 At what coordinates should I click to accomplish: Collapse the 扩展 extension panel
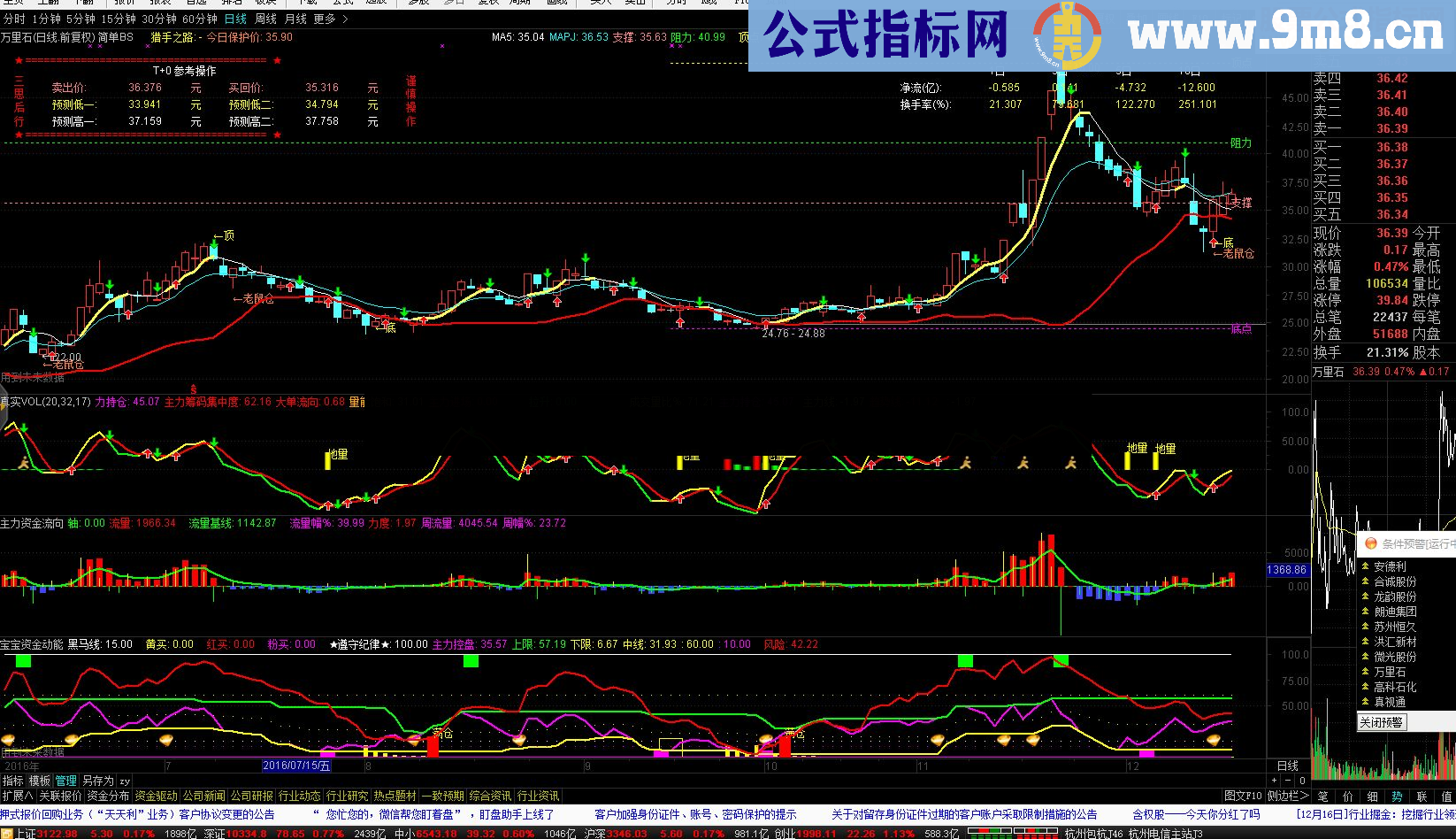click(18, 796)
